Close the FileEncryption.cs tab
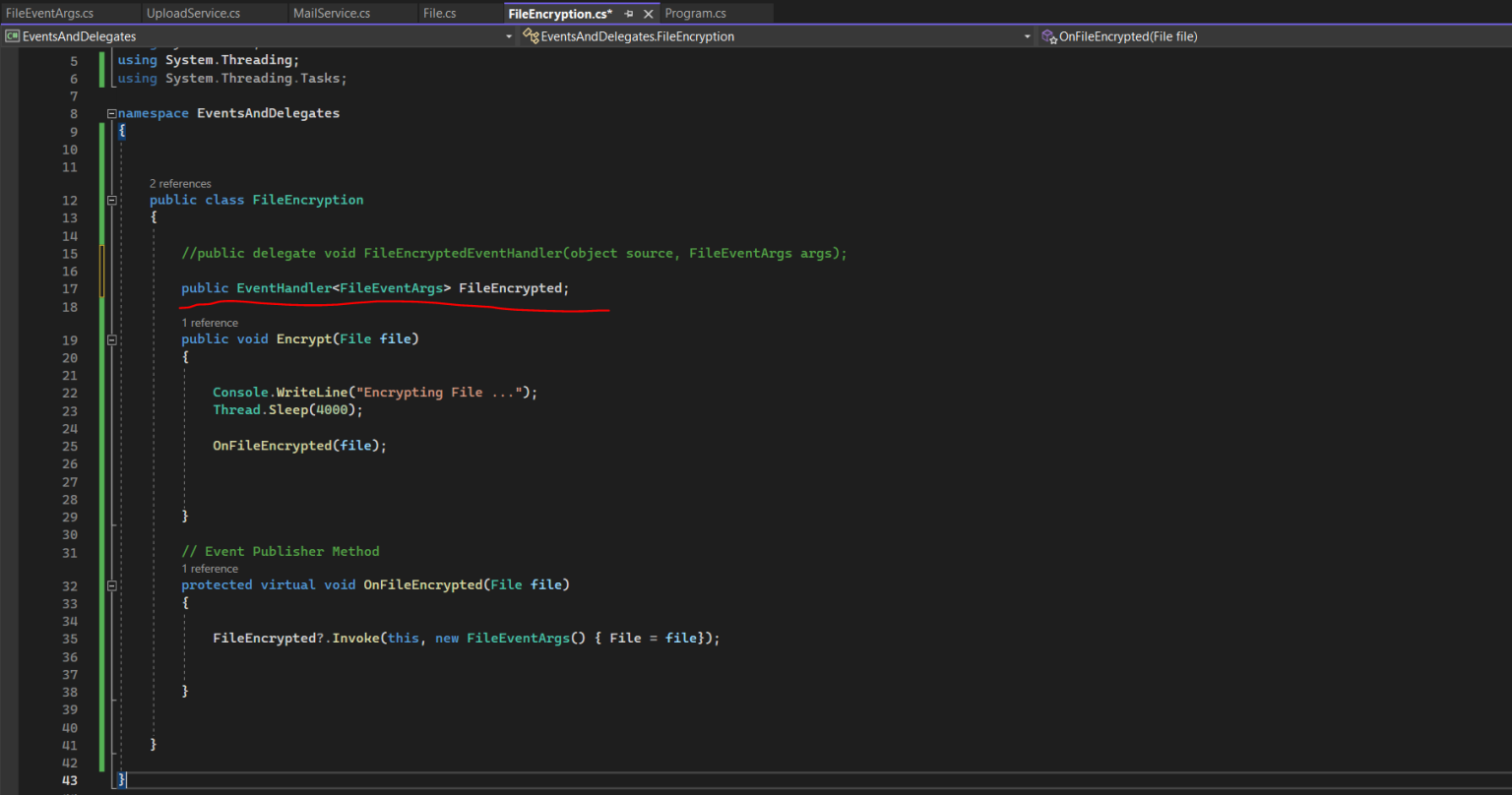The width and height of the screenshot is (1512, 795). [x=648, y=14]
